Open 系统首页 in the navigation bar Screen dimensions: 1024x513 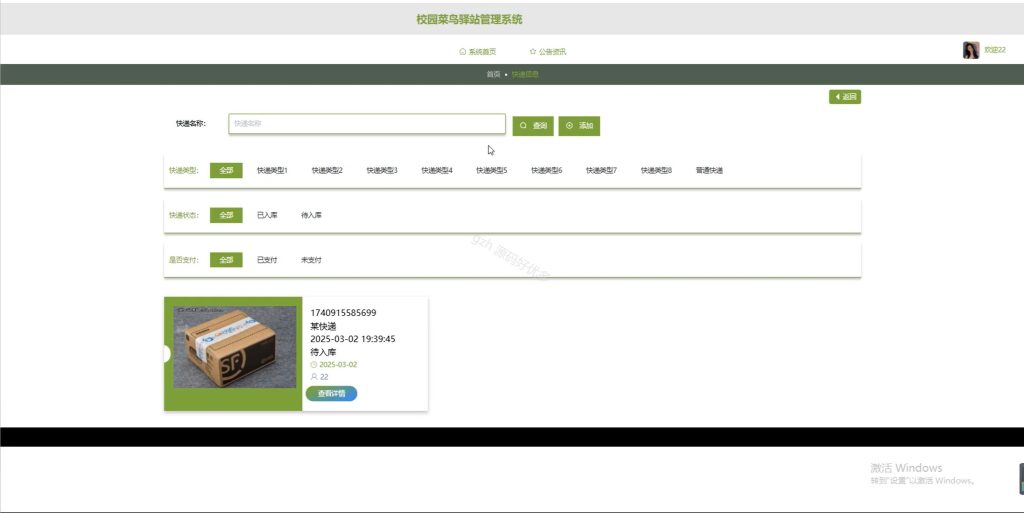[x=477, y=52]
